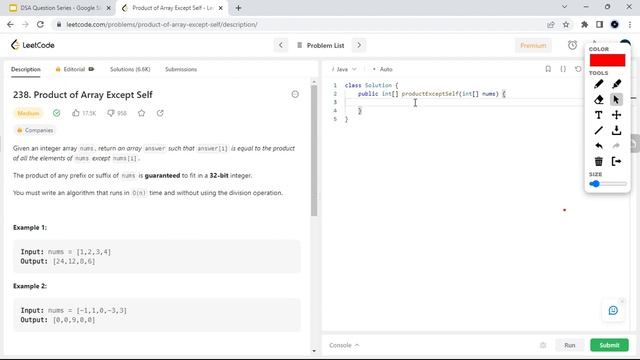Open the tab search chevron
This screenshot has height=360, width=640.
click(x=564, y=7)
